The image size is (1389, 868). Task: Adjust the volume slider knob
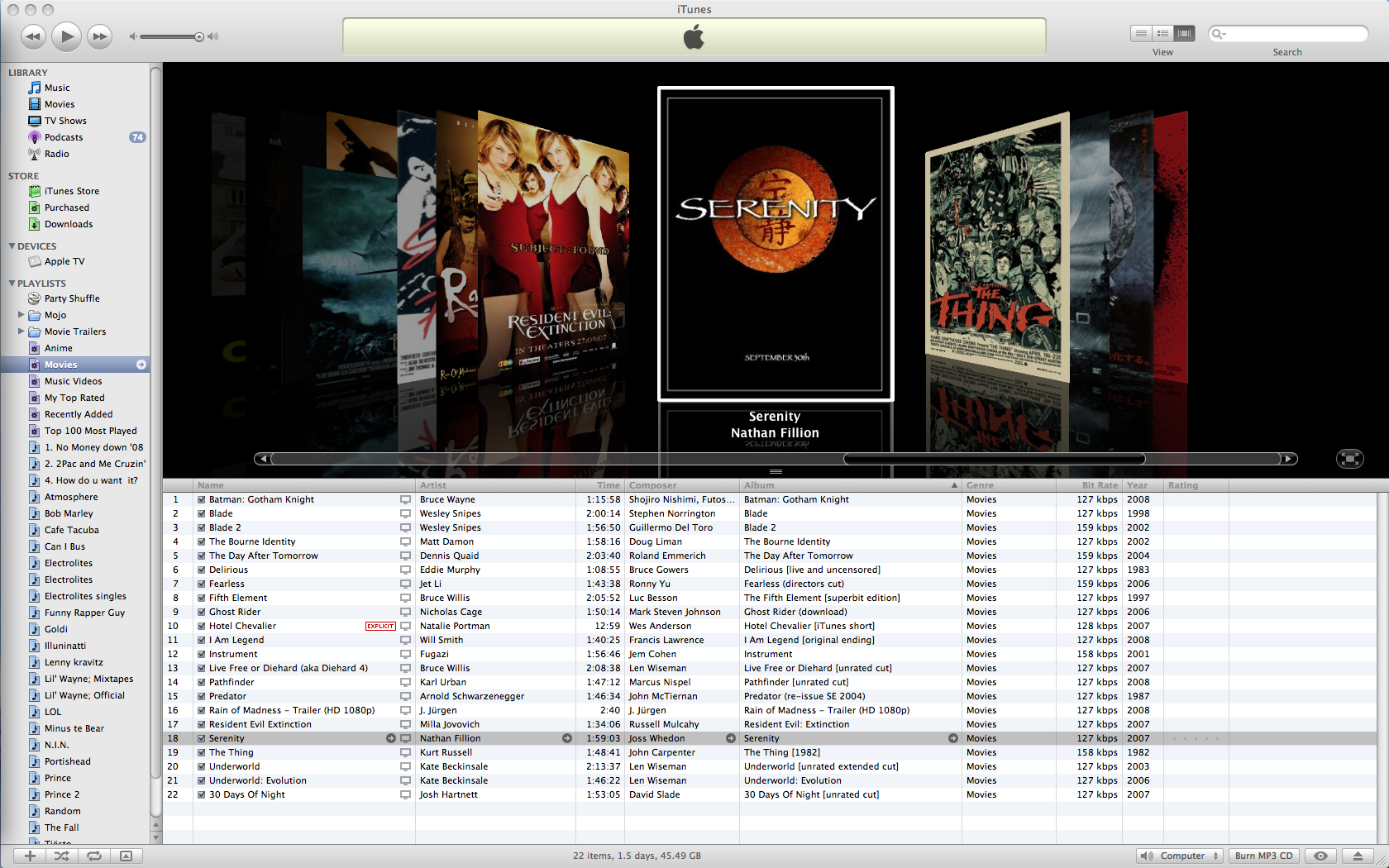coord(199,36)
